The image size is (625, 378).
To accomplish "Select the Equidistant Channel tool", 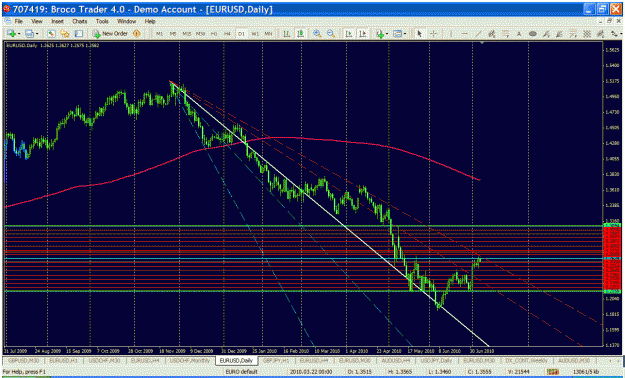I will 492,34.
